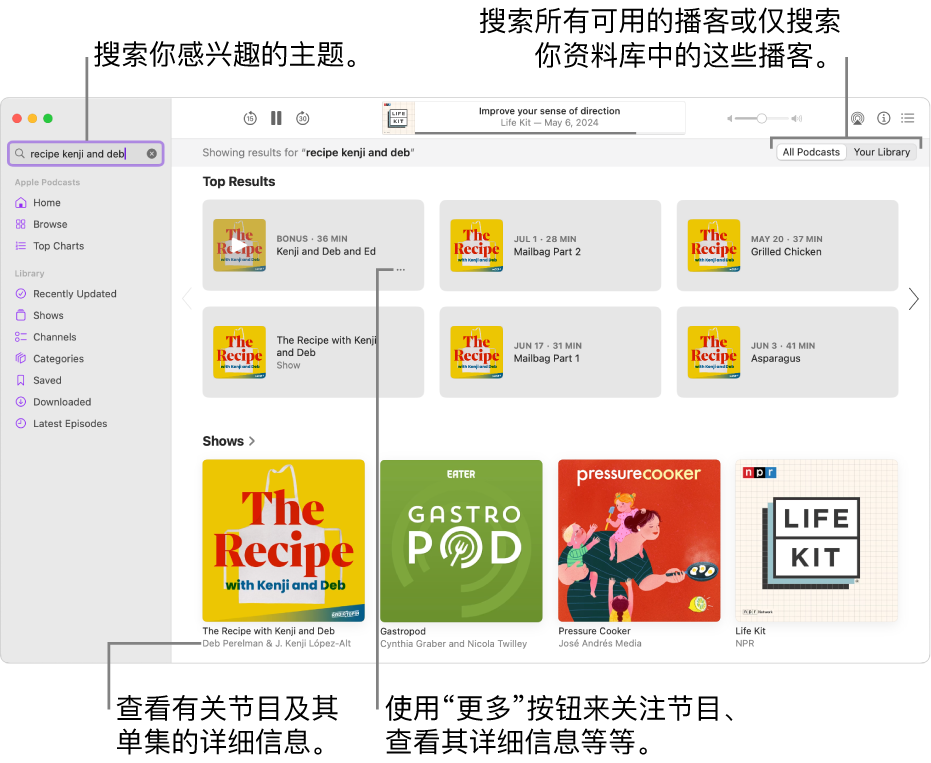Switch search scope to Your Library
The image size is (931, 763).
[x=882, y=152]
